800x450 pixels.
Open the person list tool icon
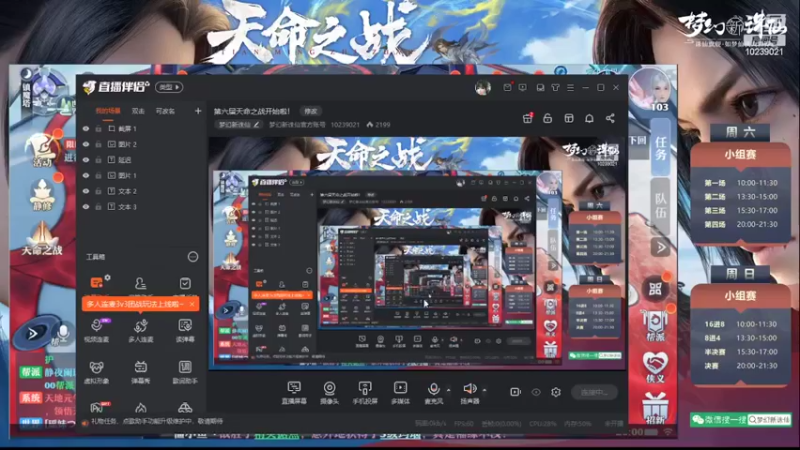[x=140, y=283]
